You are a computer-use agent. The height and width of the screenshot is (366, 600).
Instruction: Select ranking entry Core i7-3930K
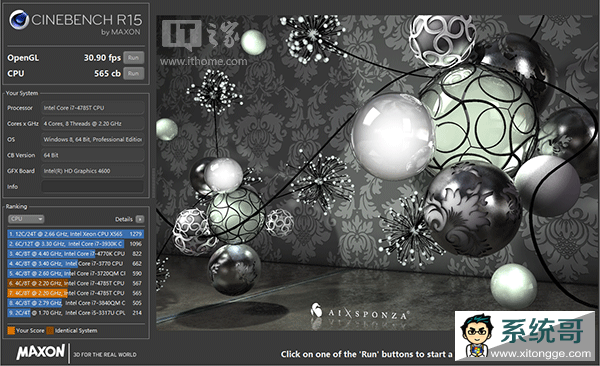tap(75, 243)
